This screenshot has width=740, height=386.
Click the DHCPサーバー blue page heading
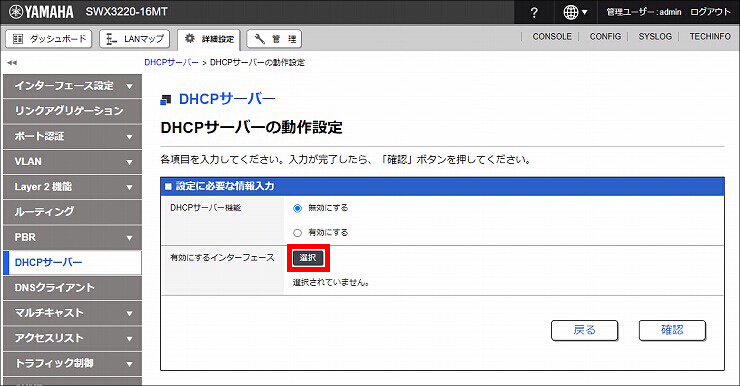coord(227,99)
